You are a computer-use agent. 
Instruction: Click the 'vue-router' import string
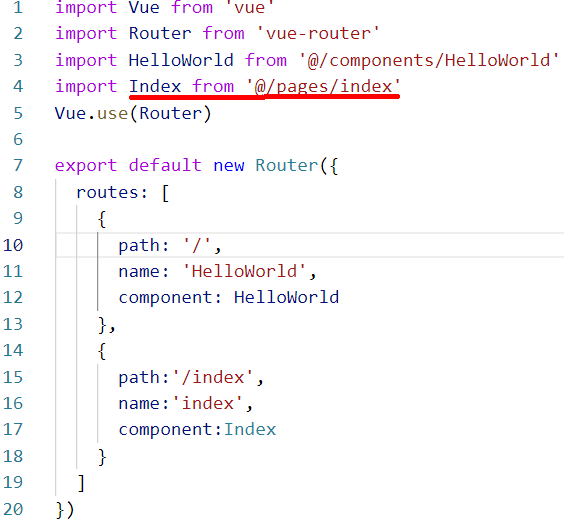(x=318, y=33)
